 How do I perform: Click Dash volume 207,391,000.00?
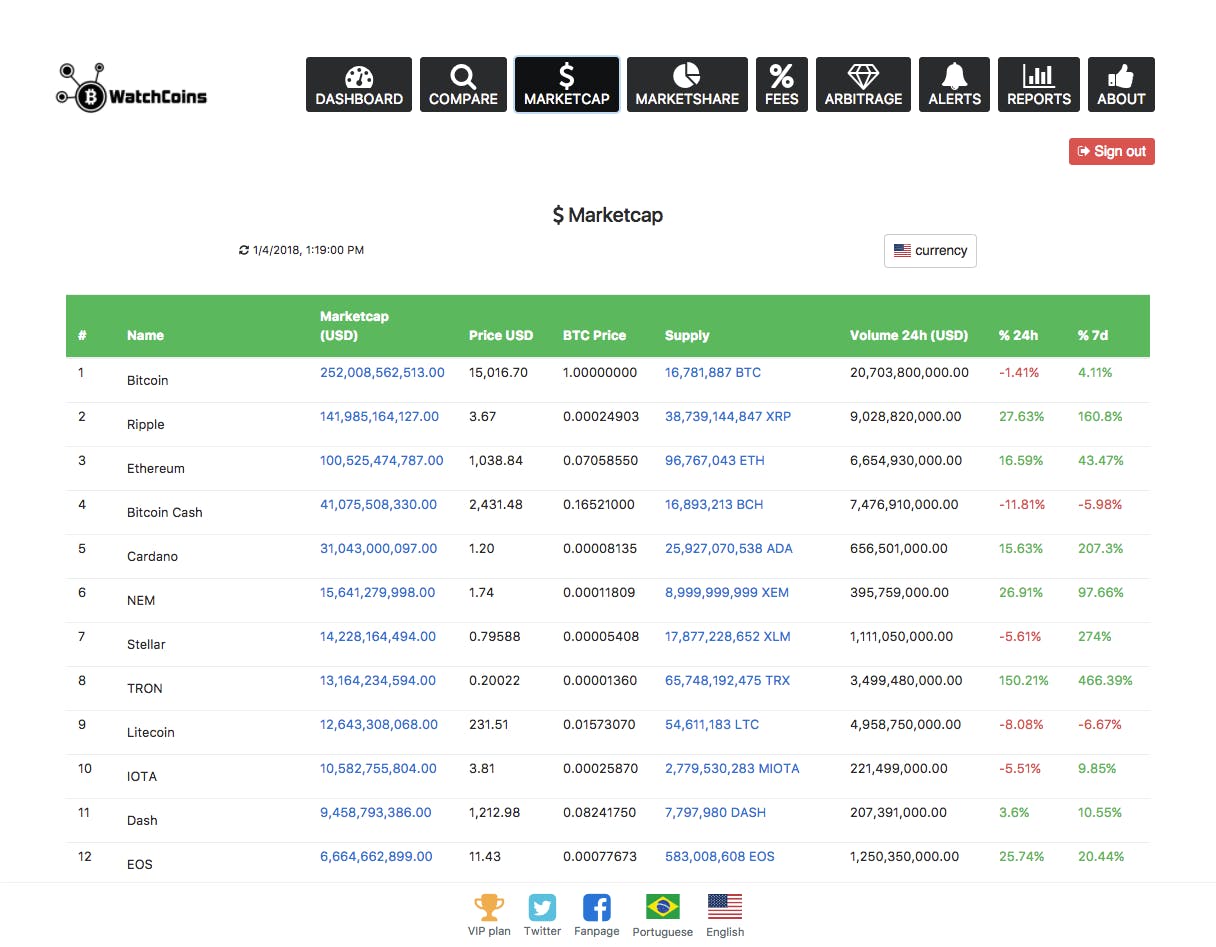point(899,812)
